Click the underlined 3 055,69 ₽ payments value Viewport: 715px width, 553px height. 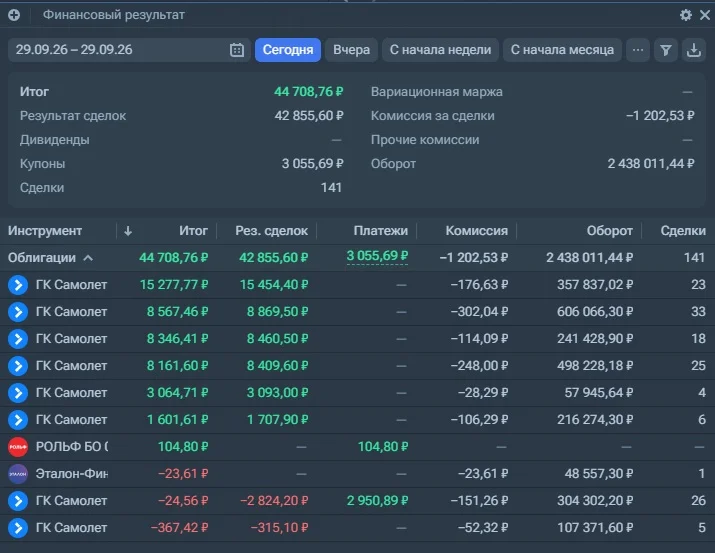click(377, 256)
